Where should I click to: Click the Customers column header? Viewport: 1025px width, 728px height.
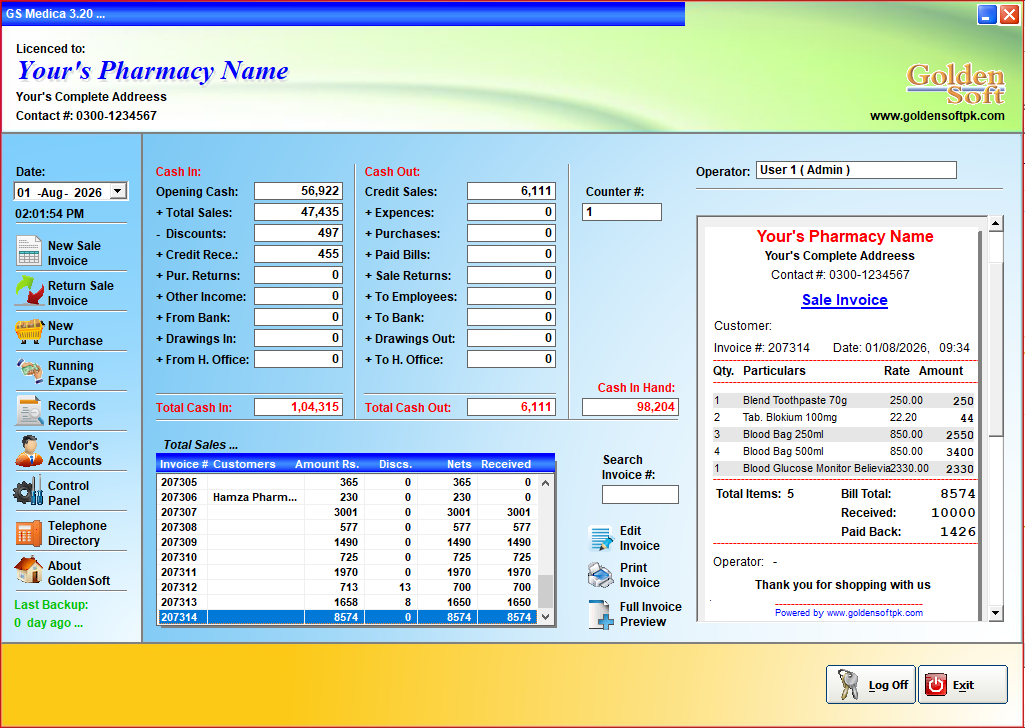tap(244, 464)
